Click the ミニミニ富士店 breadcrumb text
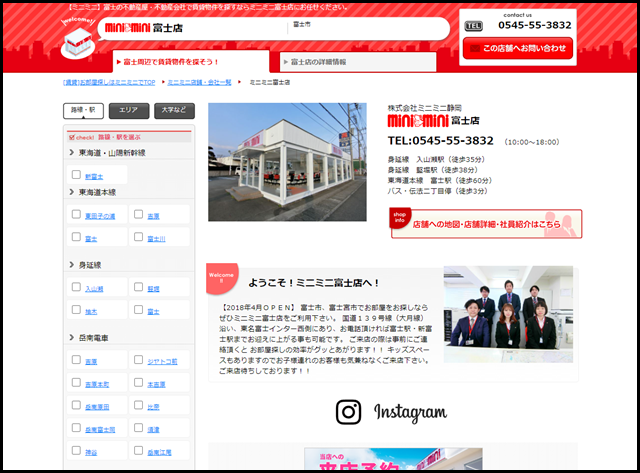 click(269, 82)
